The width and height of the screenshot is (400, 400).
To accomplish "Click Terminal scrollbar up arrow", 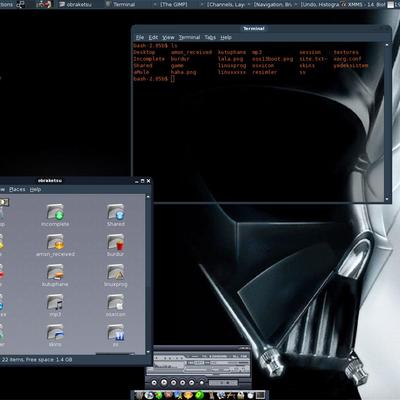I will [x=387, y=45].
